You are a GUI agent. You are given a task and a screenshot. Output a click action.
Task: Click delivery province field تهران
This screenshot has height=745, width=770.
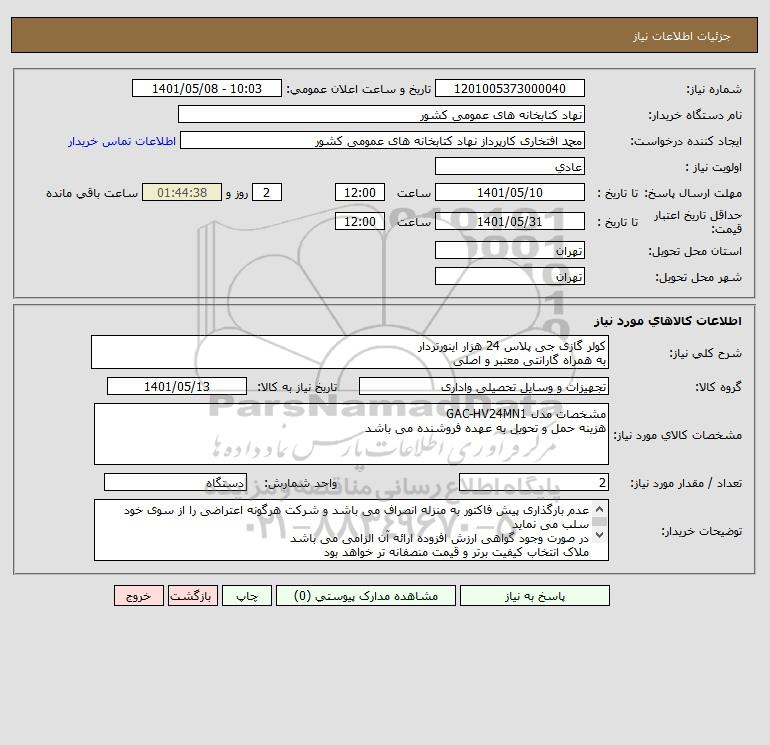[510, 250]
